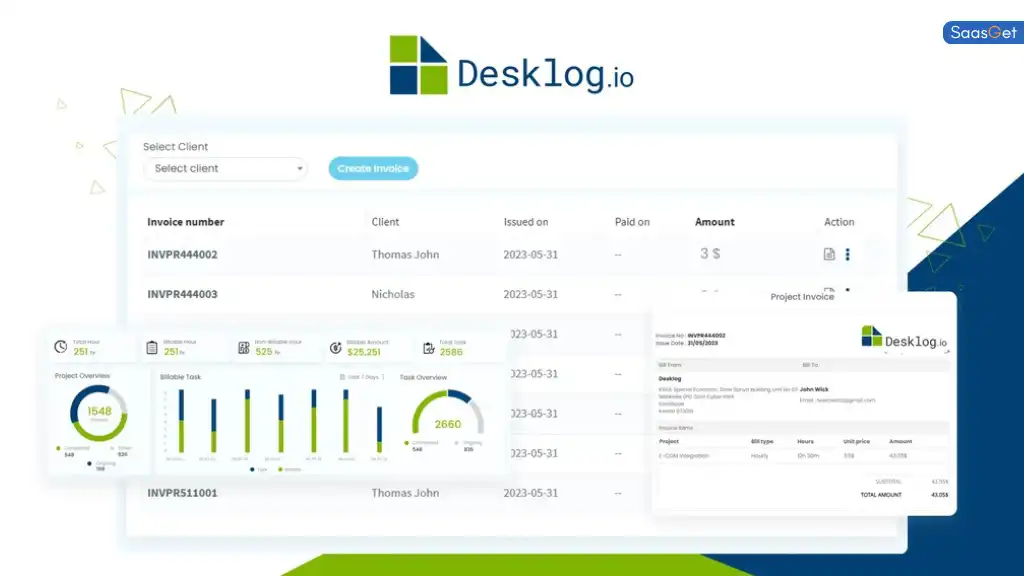The width and height of the screenshot is (1024, 576).
Task: Click client name Nicholas
Action: tap(393, 295)
